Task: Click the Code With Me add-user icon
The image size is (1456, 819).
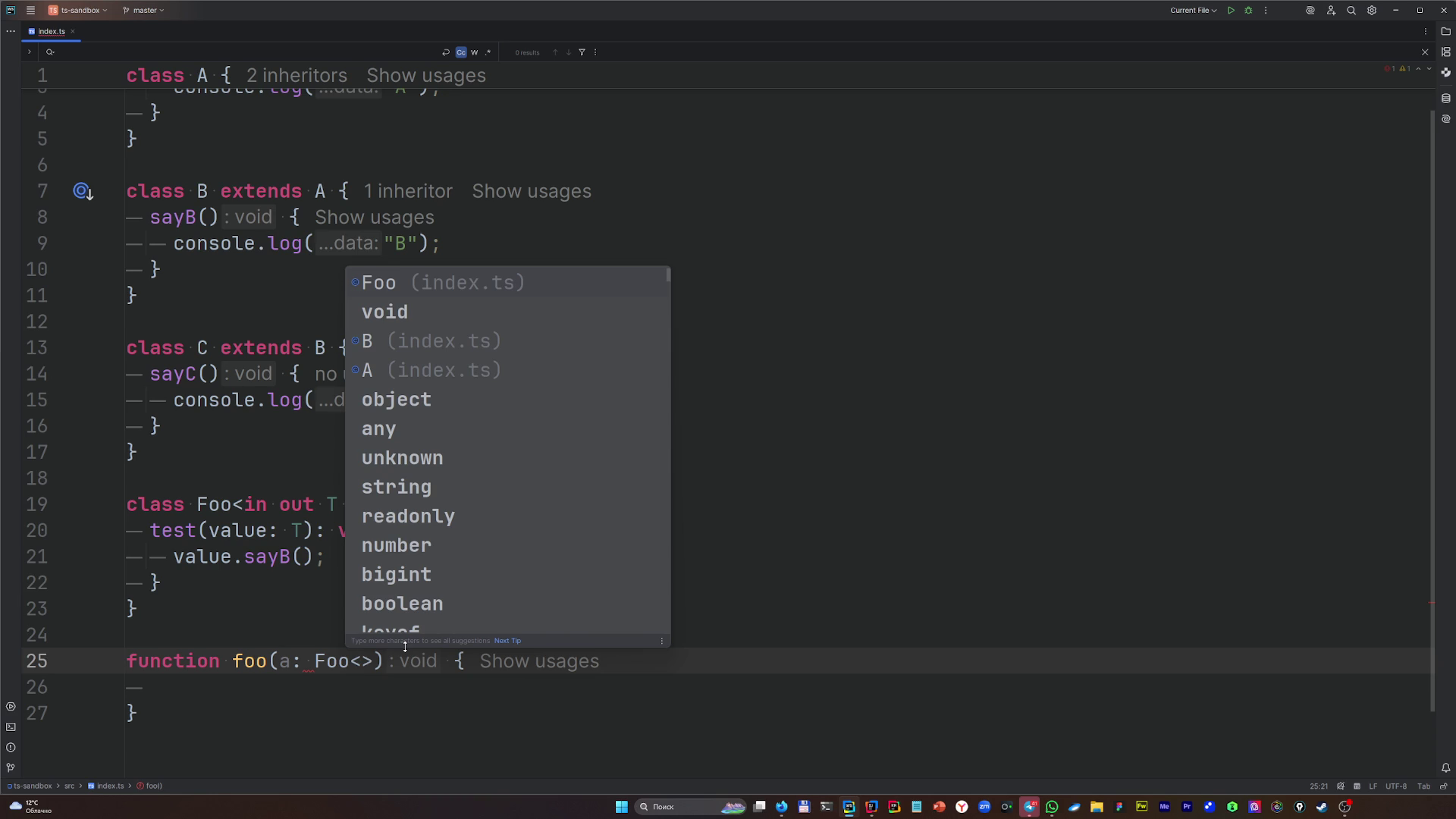Action: pyautogui.click(x=1331, y=11)
